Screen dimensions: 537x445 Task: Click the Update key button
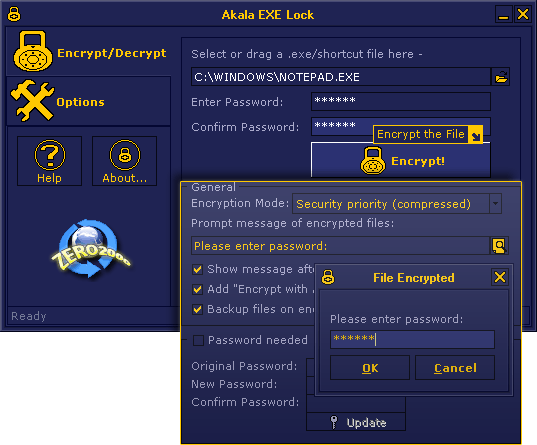pos(356,422)
